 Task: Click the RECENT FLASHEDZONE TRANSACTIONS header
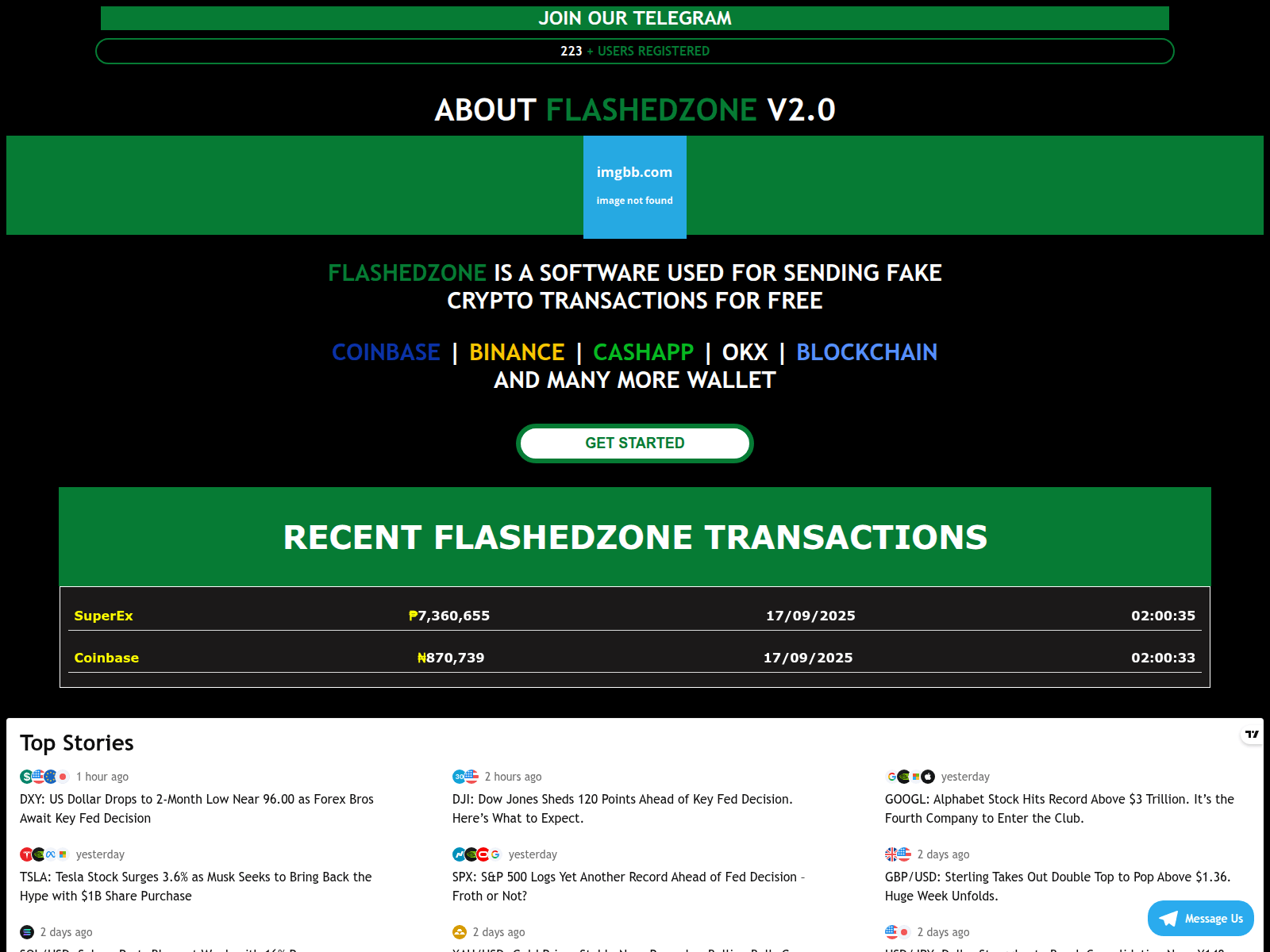coord(635,537)
